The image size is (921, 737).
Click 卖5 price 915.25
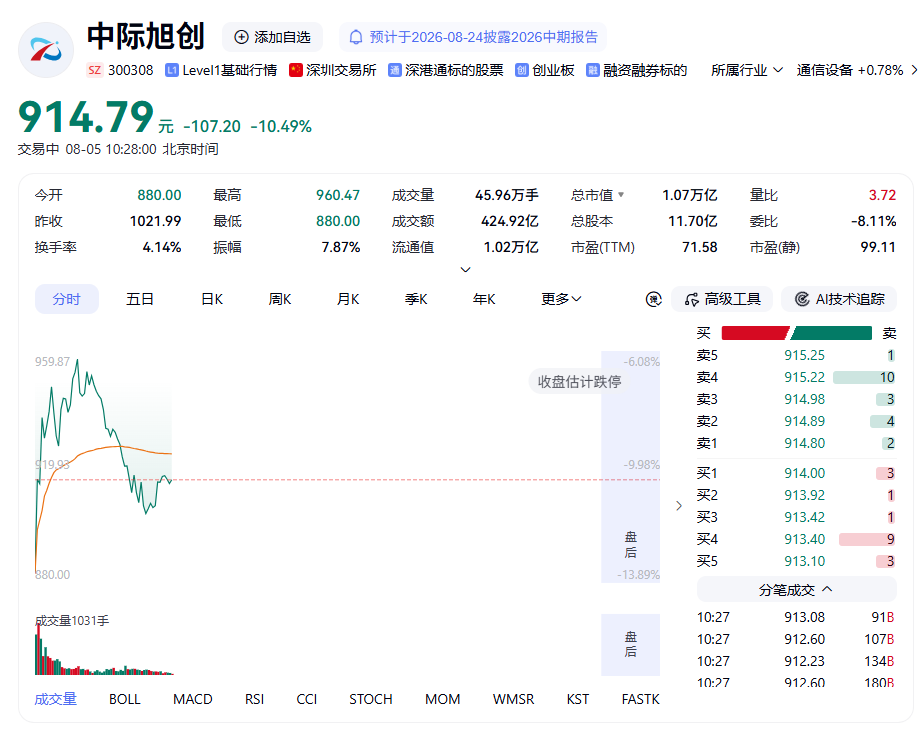(x=804, y=355)
